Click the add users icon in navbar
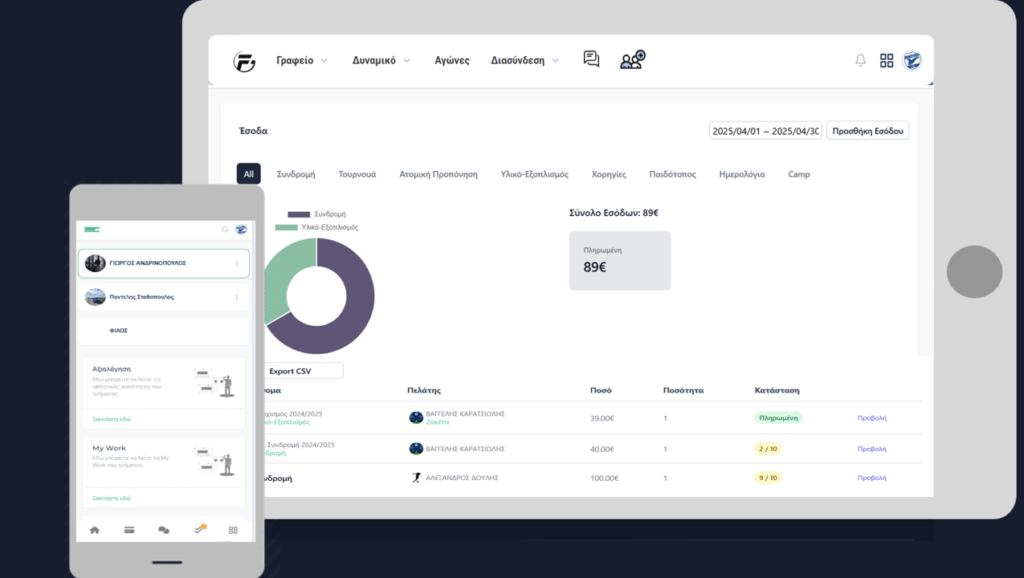The image size is (1024, 578). click(632, 60)
